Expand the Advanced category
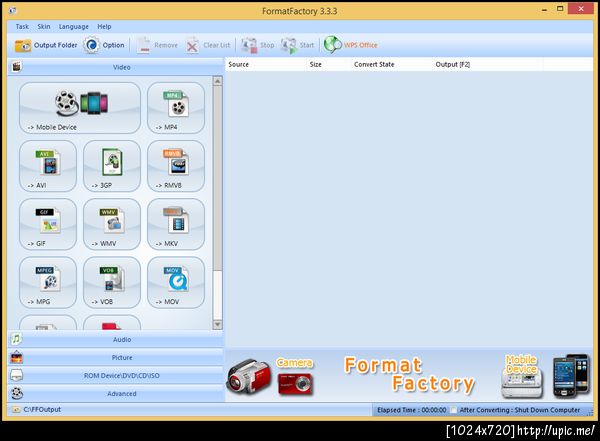Viewport: 600px width, 441px height. pyautogui.click(x=116, y=393)
